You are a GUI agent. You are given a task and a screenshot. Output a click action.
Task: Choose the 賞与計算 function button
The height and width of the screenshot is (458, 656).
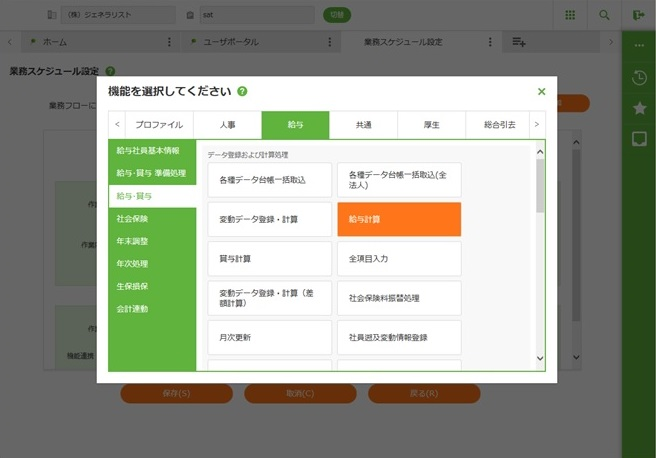pyautogui.click(x=269, y=258)
